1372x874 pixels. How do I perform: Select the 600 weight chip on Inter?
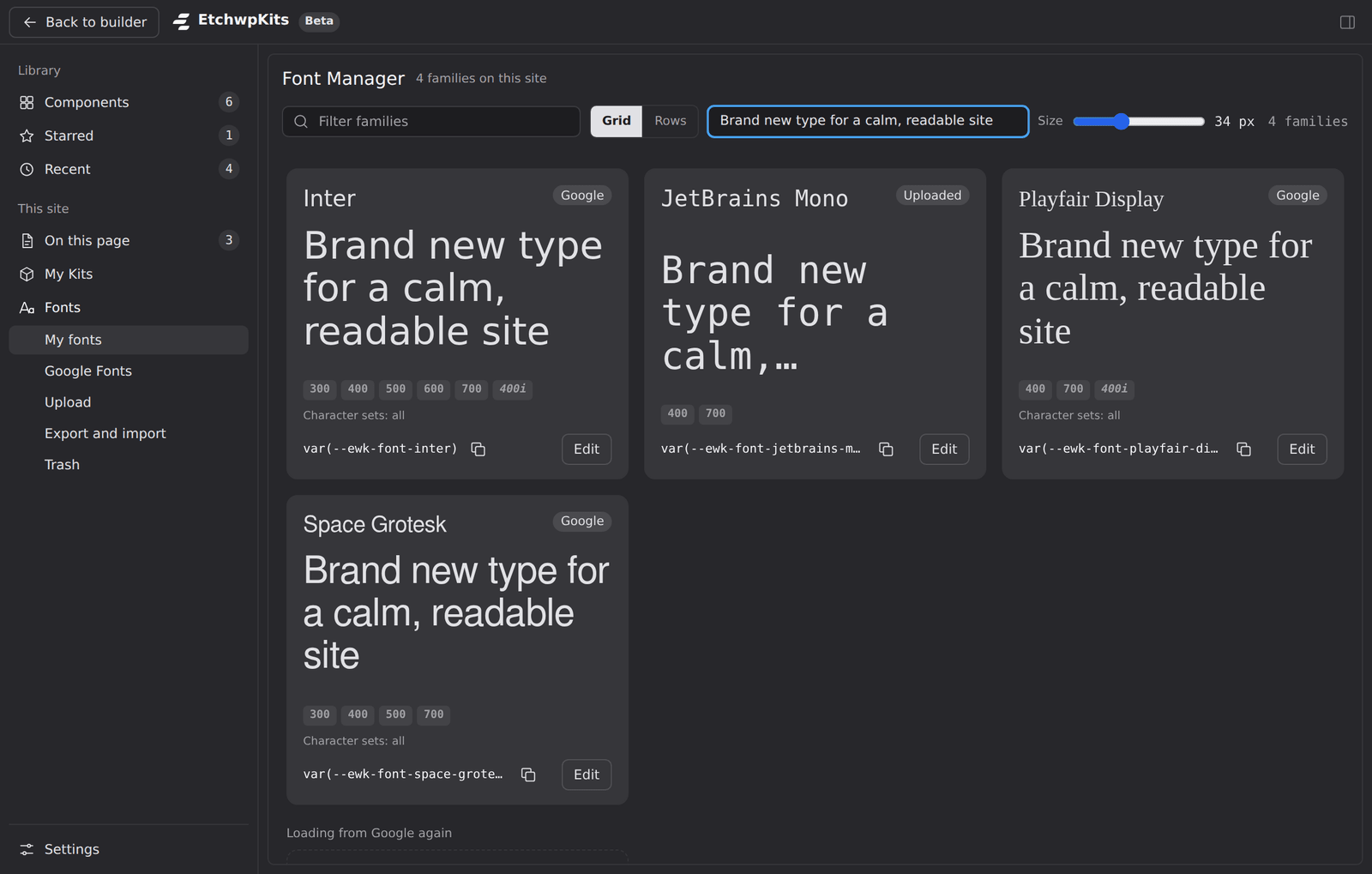434,389
